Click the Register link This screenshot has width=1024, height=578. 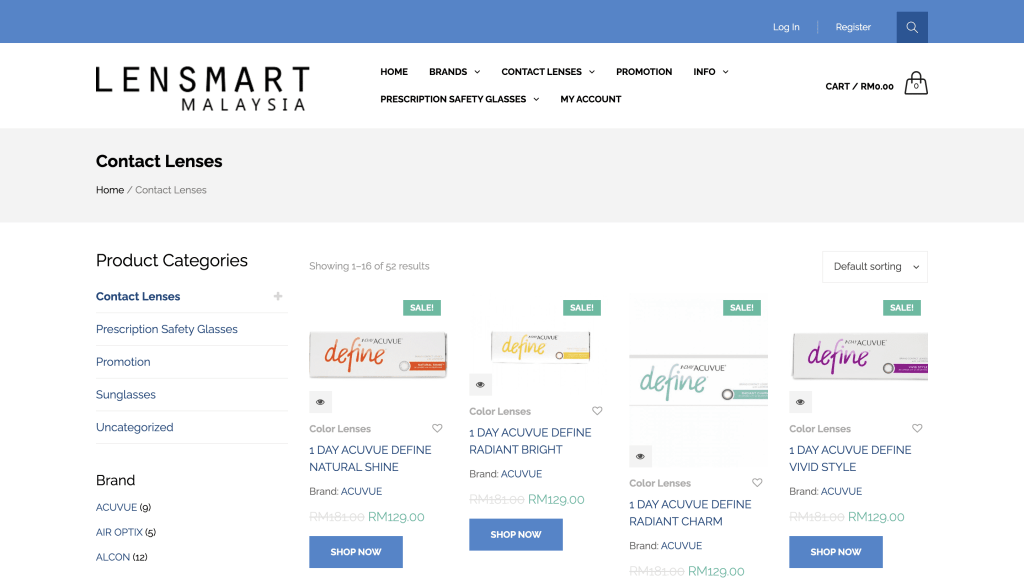pyautogui.click(x=853, y=27)
